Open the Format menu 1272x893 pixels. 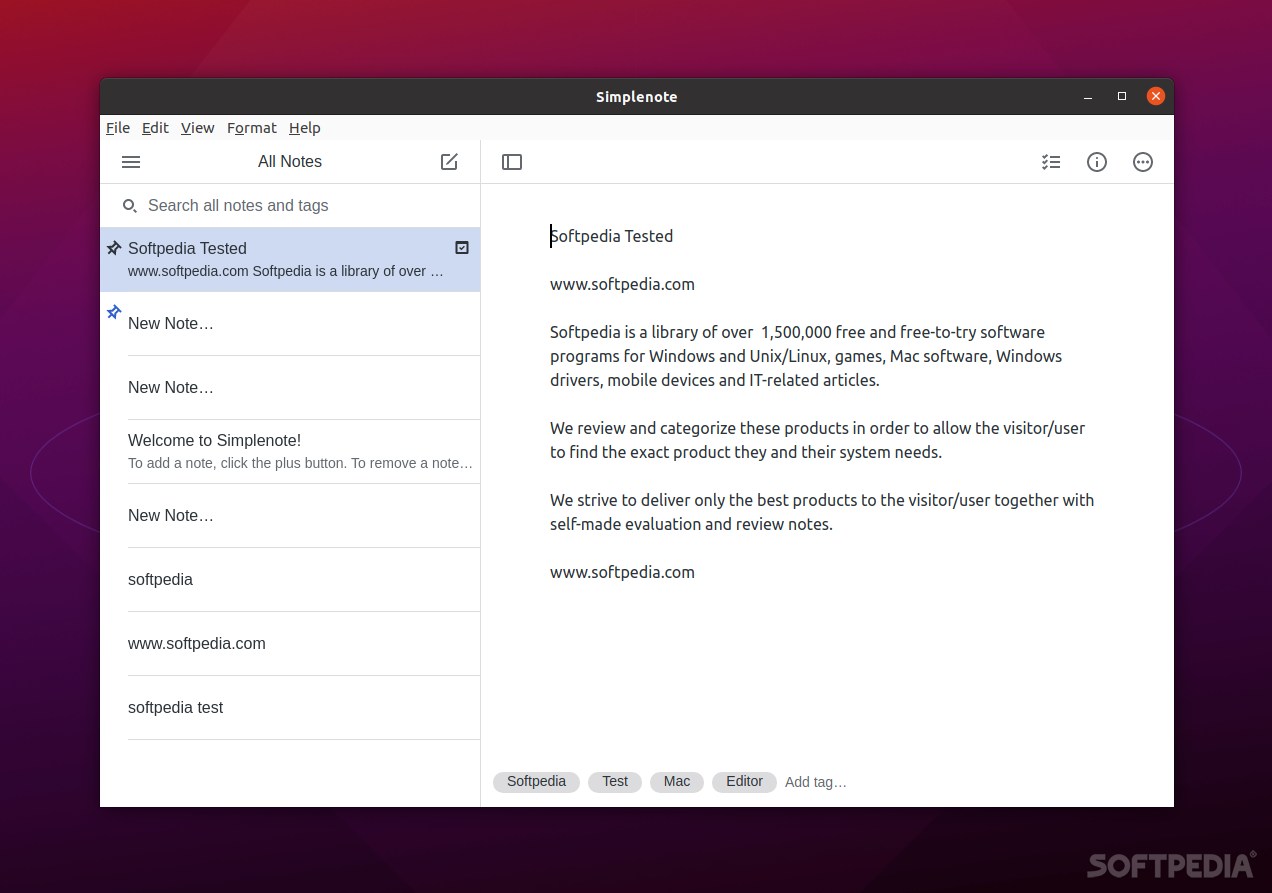(x=252, y=128)
